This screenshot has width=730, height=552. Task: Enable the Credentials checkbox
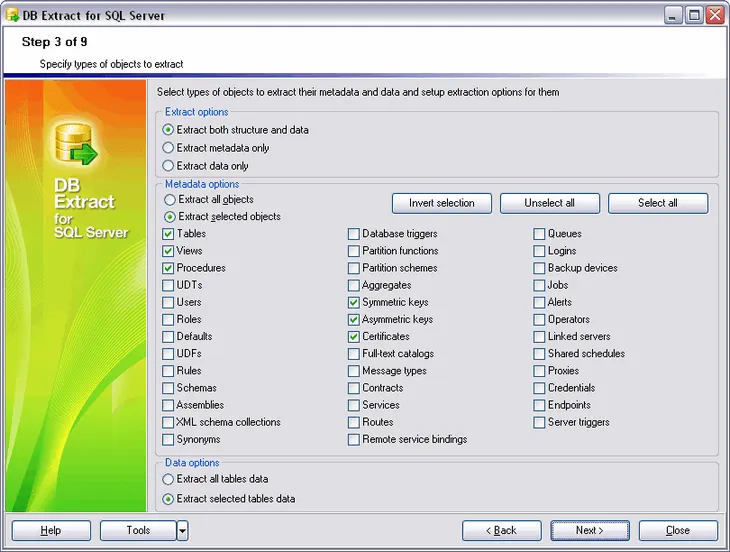pos(539,388)
